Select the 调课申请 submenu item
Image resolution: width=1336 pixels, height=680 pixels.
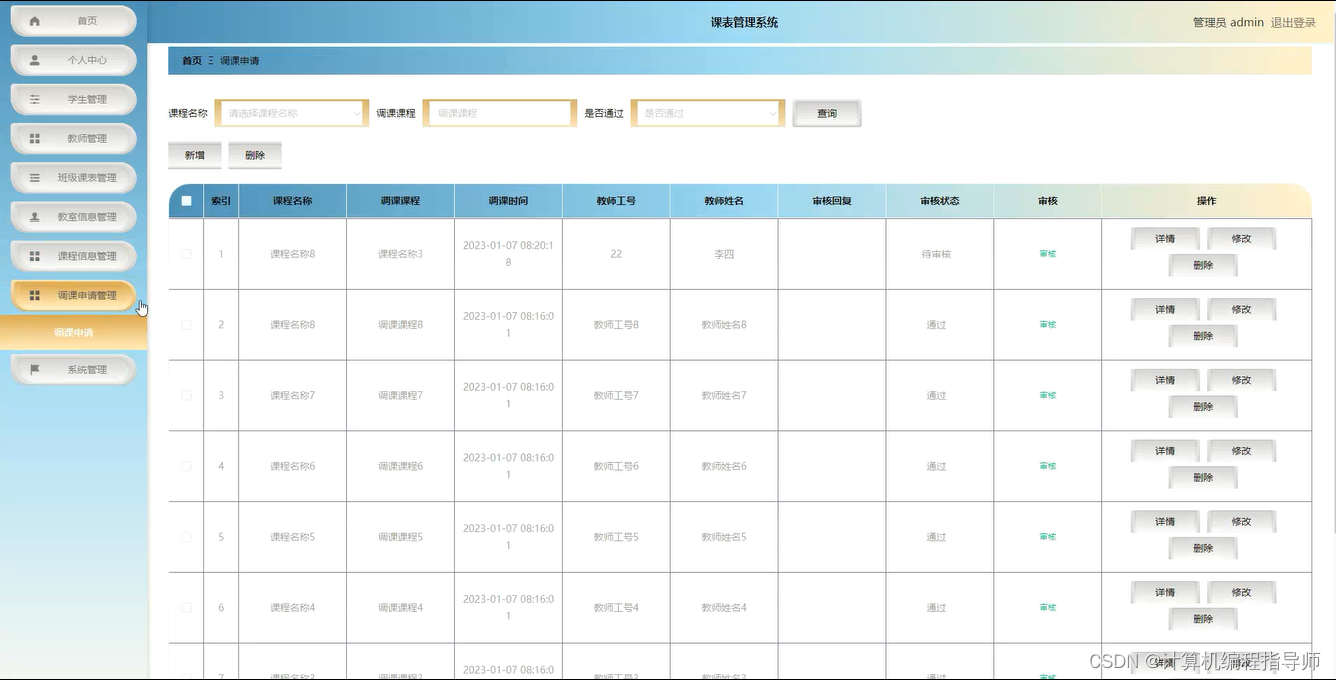point(74,332)
